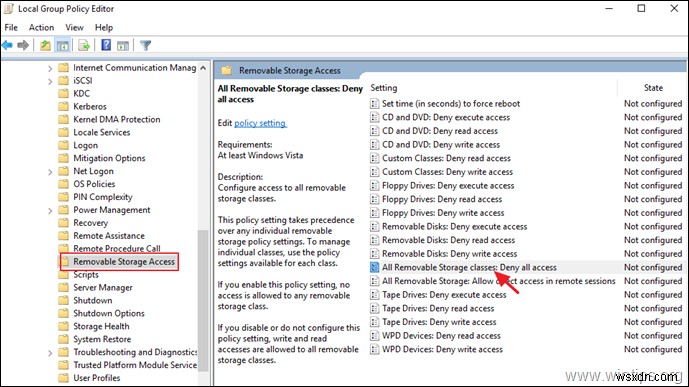Sort by the State column header
The width and height of the screenshot is (689, 387).
(653, 87)
